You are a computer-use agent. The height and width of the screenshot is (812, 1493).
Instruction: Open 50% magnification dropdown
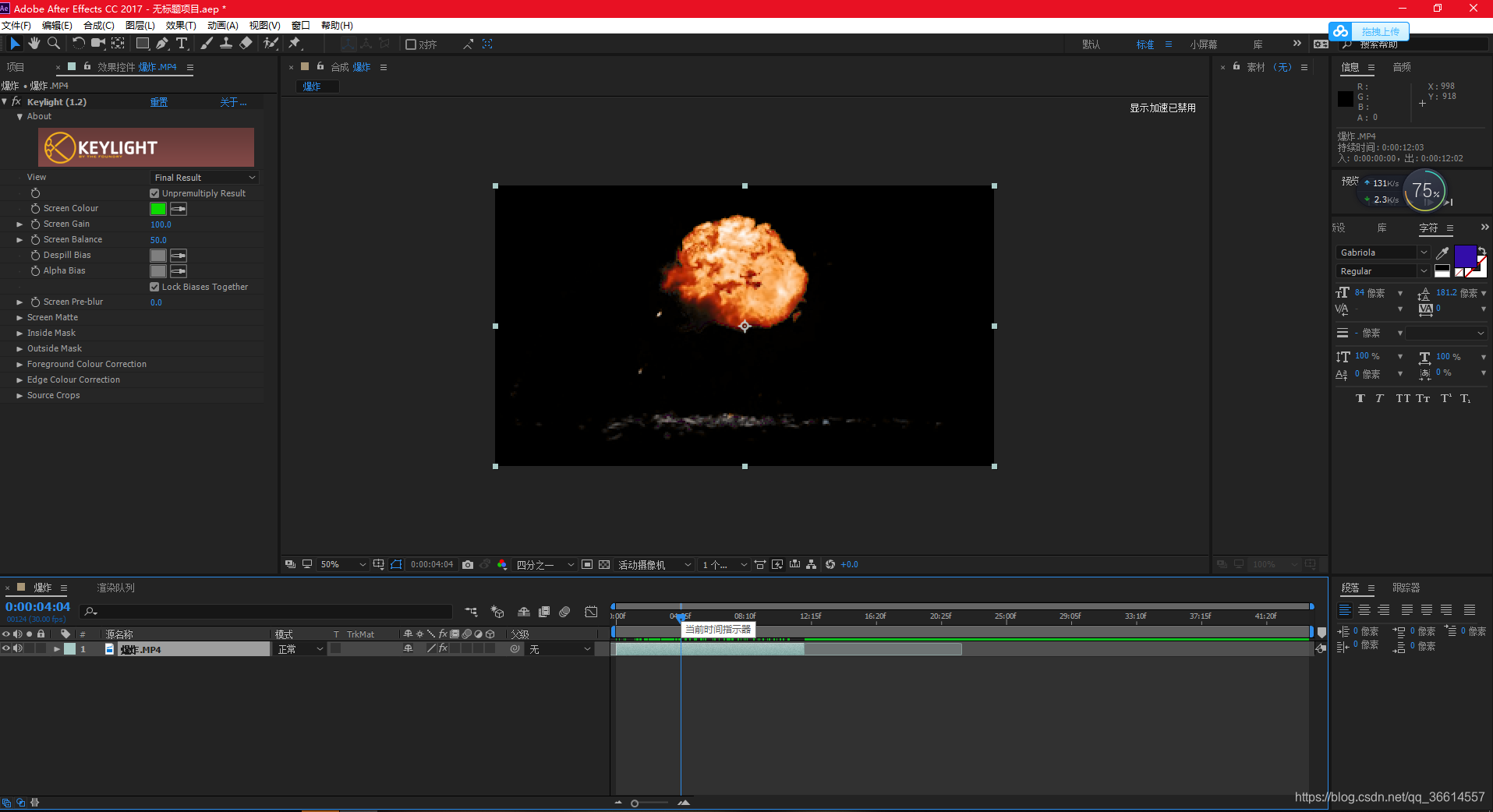[342, 565]
